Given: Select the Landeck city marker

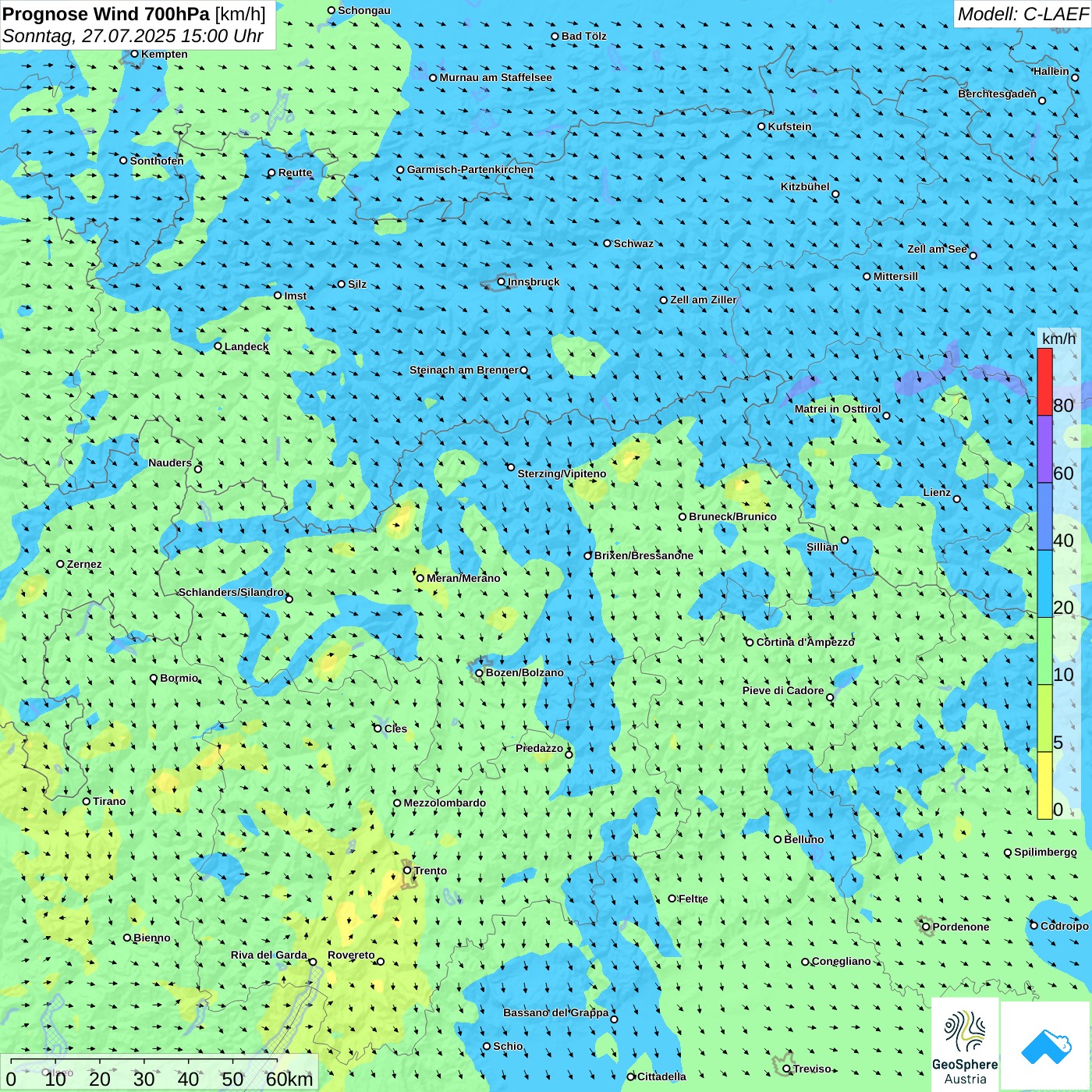Looking at the screenshot, I should tap(218, 346).
